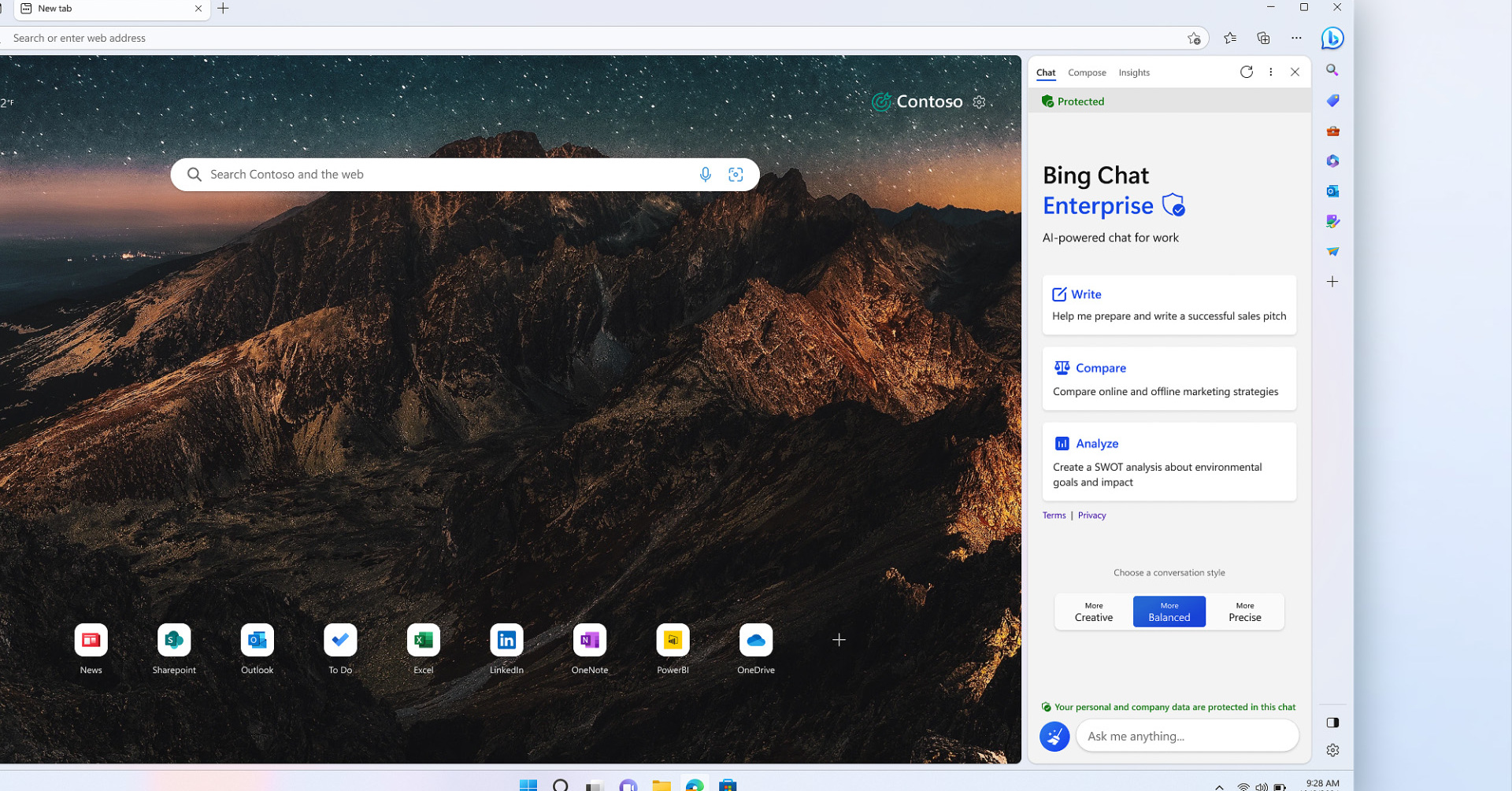Open Windows Start menu

click(x=528, y=785)
